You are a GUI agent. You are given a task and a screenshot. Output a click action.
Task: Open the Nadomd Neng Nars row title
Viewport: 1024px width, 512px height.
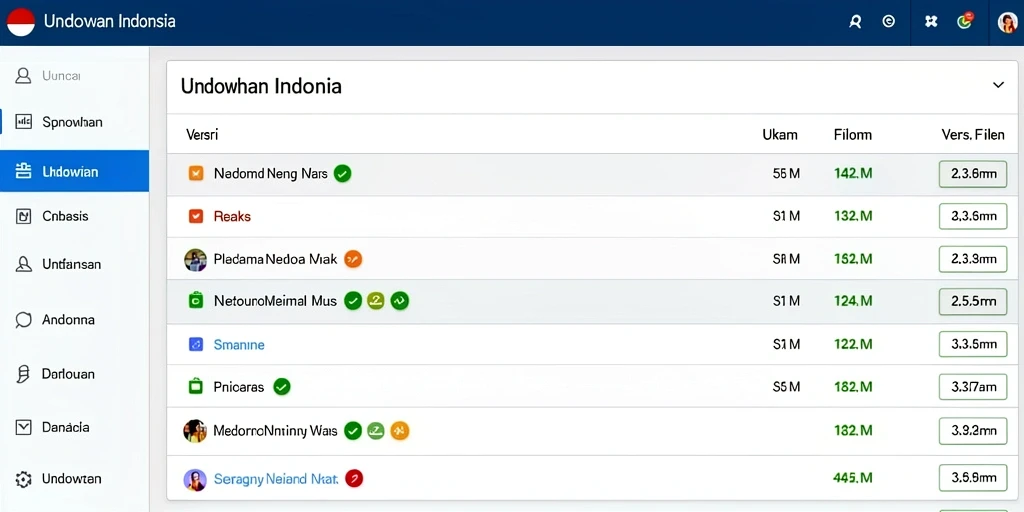[270, 173]
